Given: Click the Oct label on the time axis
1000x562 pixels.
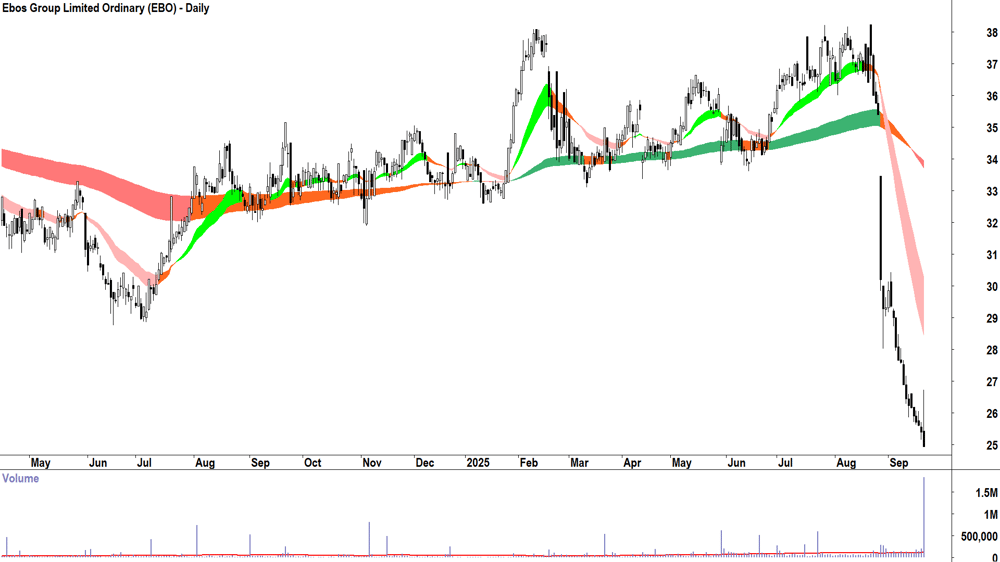Looking at the screenshot, I should pyautogui.click(x=312, y=462).
